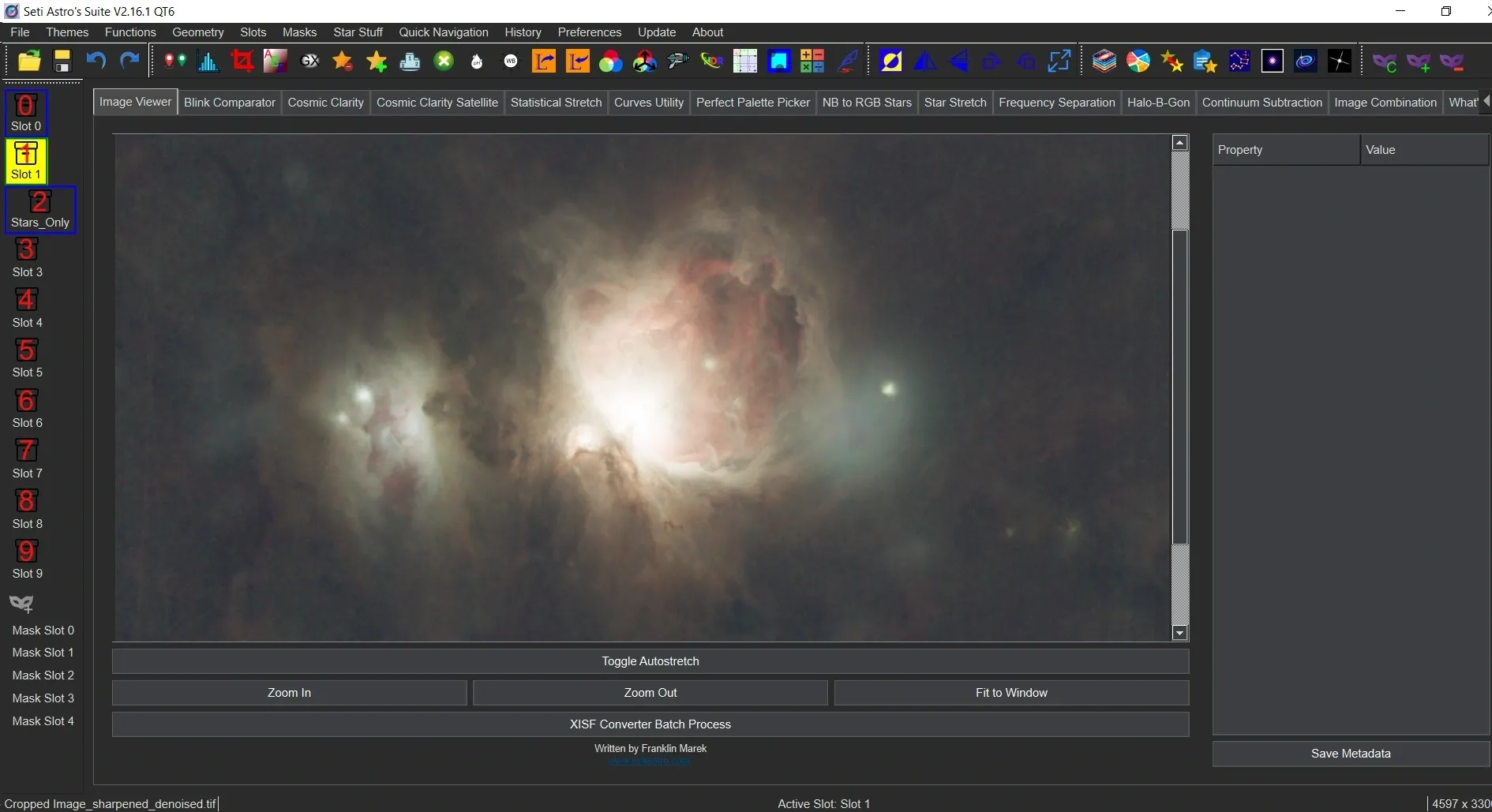This screenshot has height=812, width=1492.
Task: Click the Value column header
Action: click(1425, 150)
